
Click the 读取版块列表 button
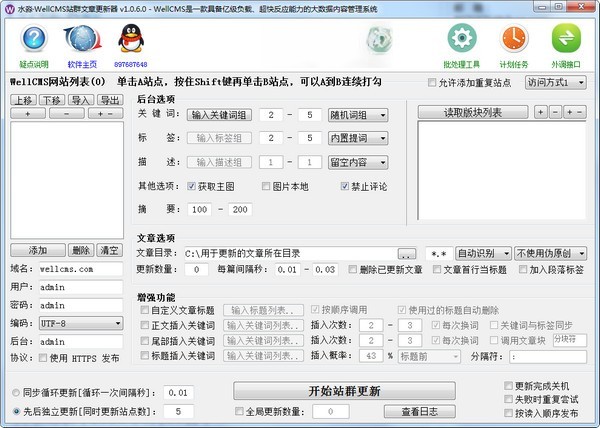coord(473,112)
